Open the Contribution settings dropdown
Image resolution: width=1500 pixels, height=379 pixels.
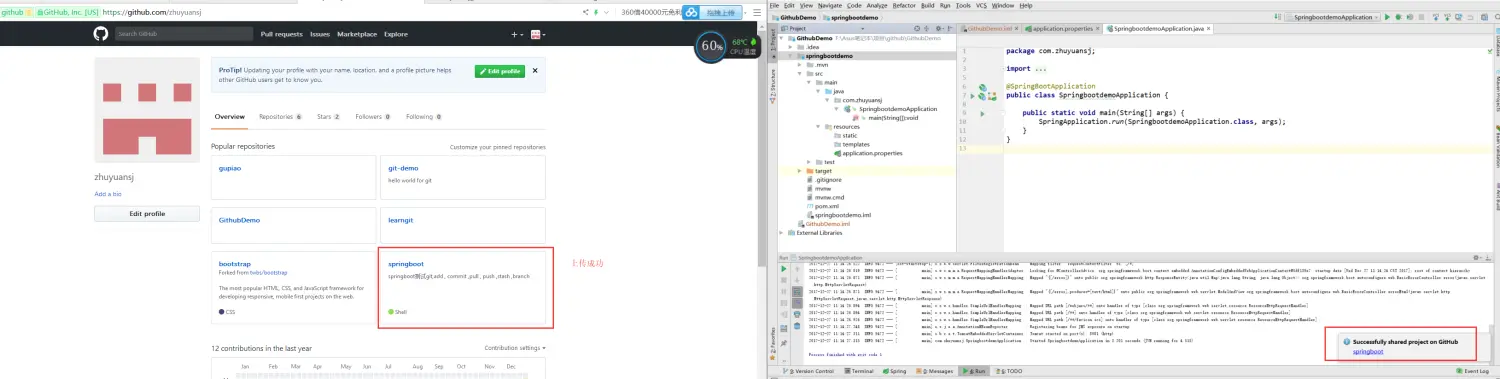coord(515,348)
